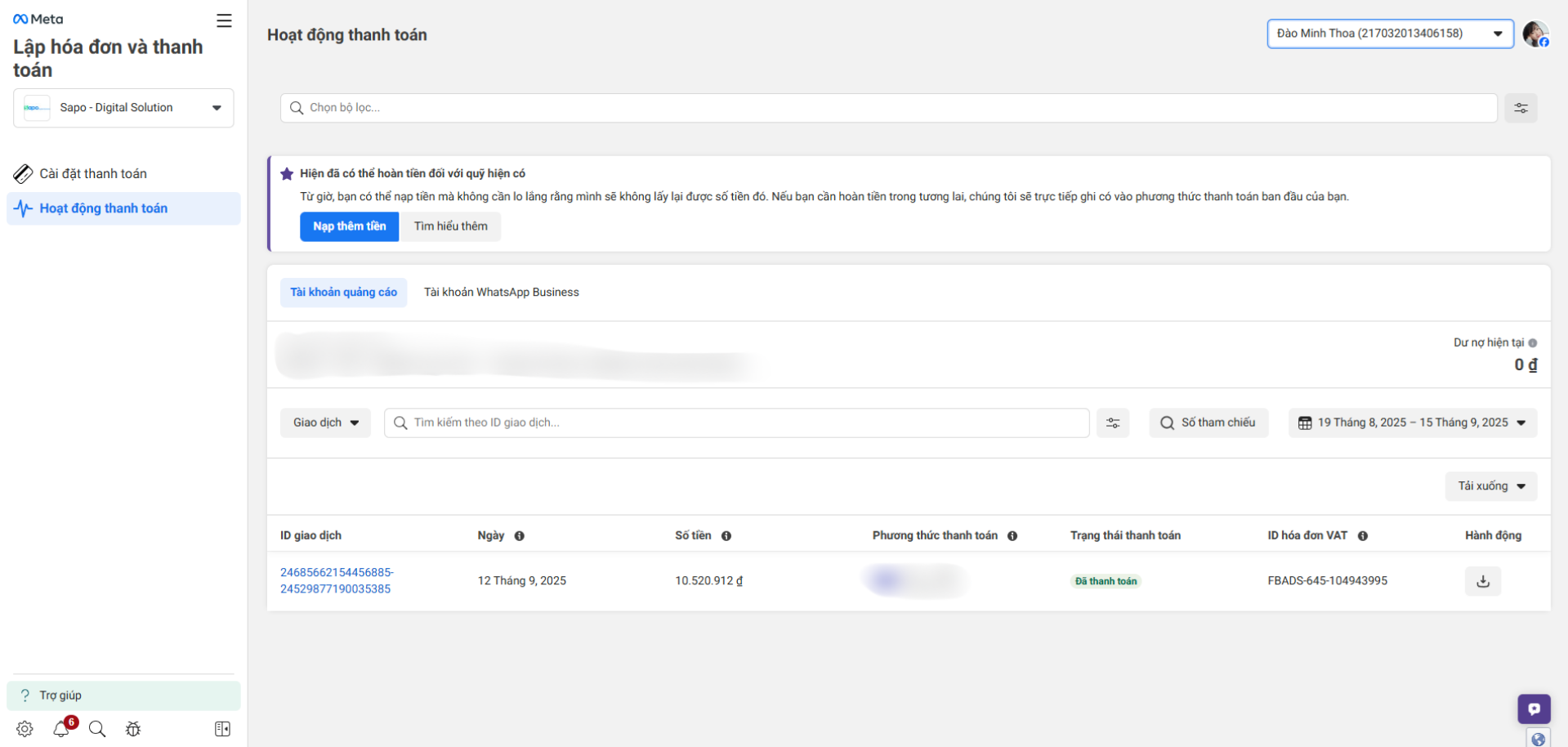Open the Đào Minh Thoa account dropdown
The width and height of the screenshot is (1568, 747).
coord(1390,34)
